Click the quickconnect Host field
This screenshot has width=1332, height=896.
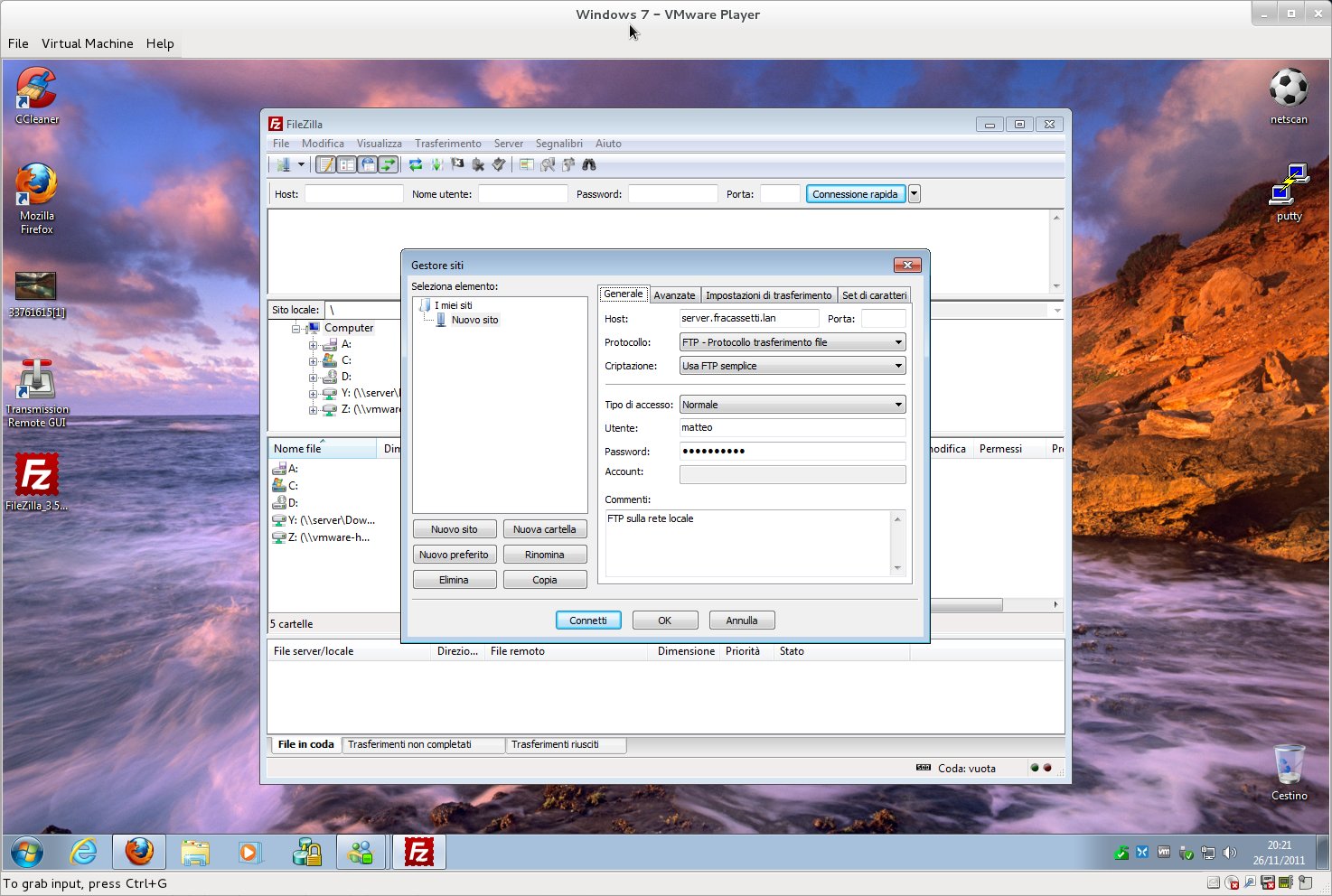coord(353,194)
